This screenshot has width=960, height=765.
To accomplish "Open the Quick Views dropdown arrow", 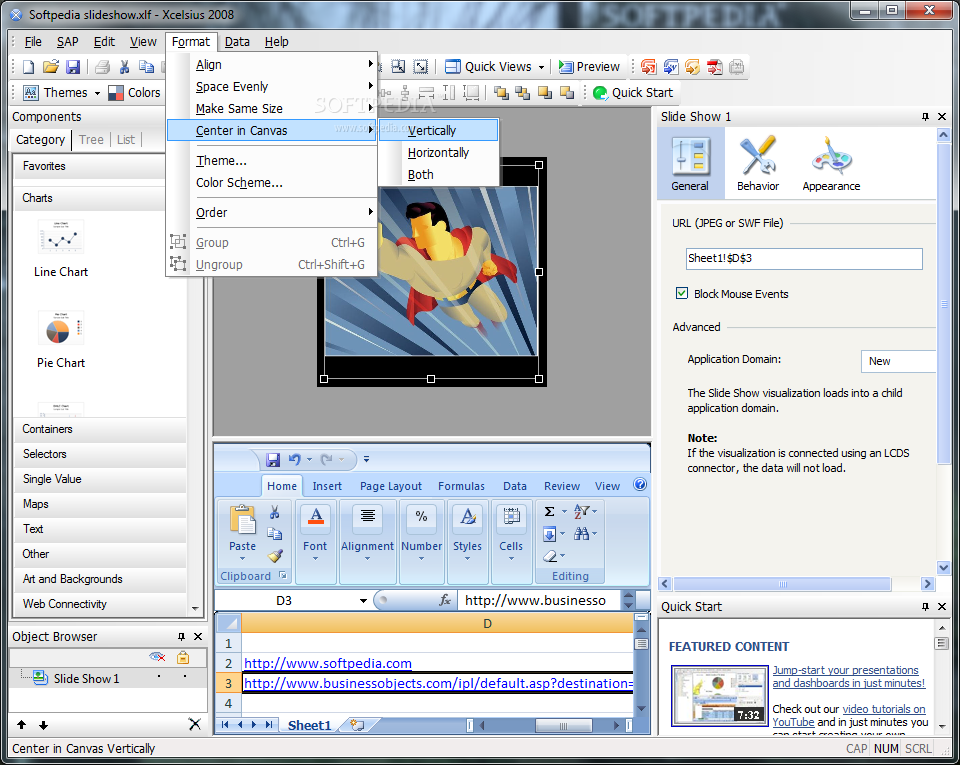I will point(541,67).
